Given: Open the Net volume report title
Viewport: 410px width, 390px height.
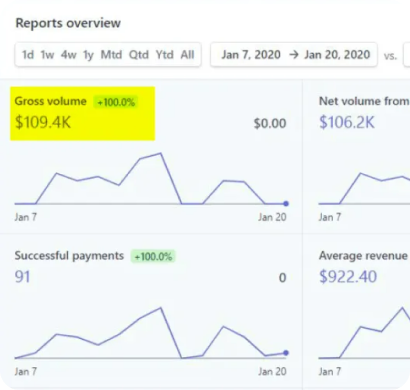Looking at the screenshot, I should [x=364, y=101].
